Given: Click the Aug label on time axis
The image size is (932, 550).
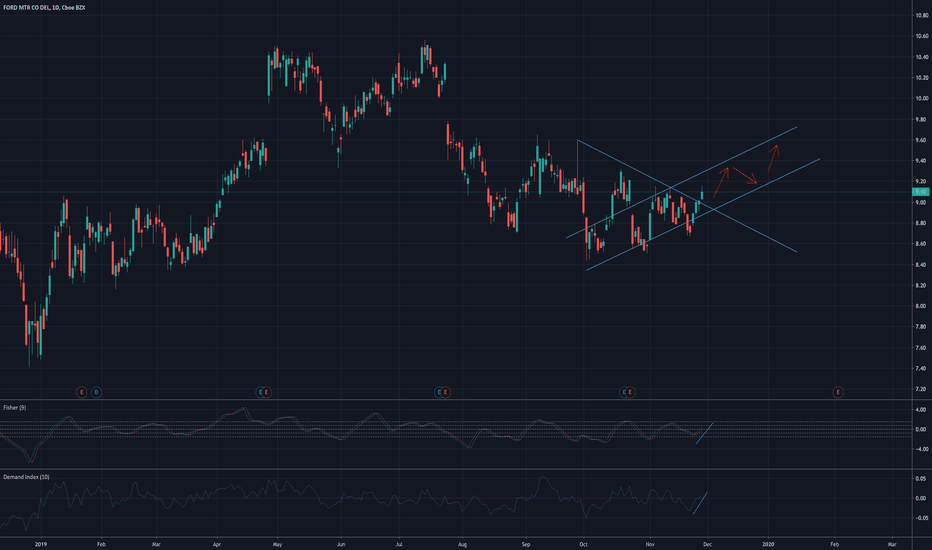Looking at the screenshot, I should pyautogui.click(x=462, y=544).
